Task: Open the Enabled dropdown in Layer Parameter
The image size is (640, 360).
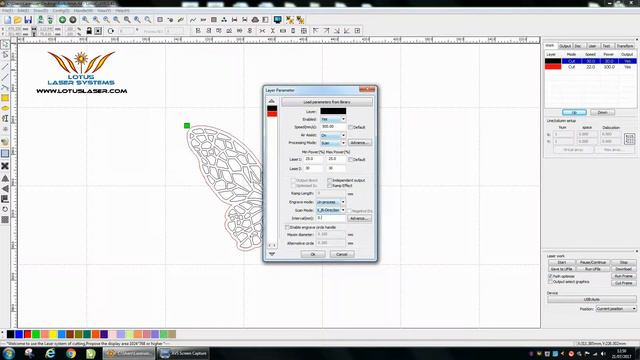Action: tap(333, 119)
